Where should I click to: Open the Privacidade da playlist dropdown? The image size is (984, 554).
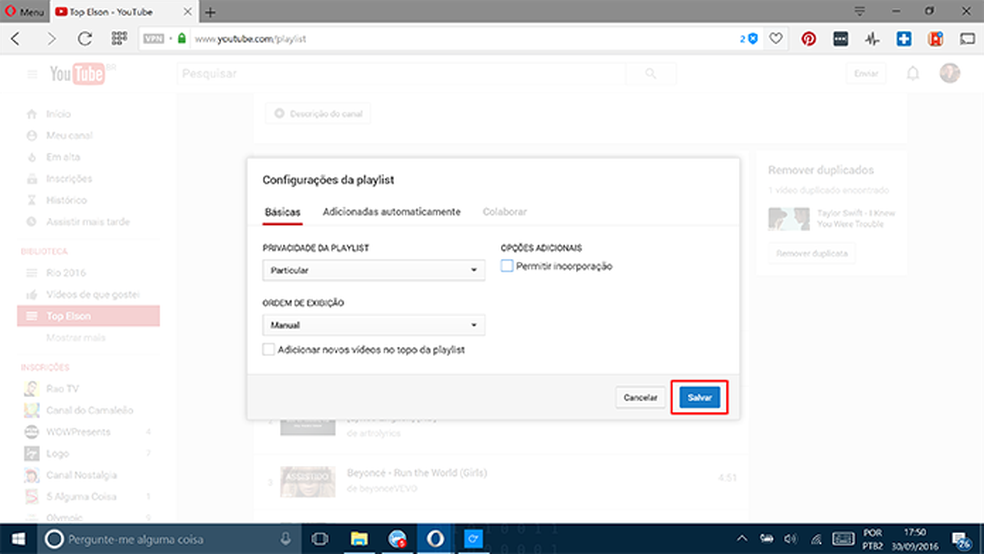373,270
